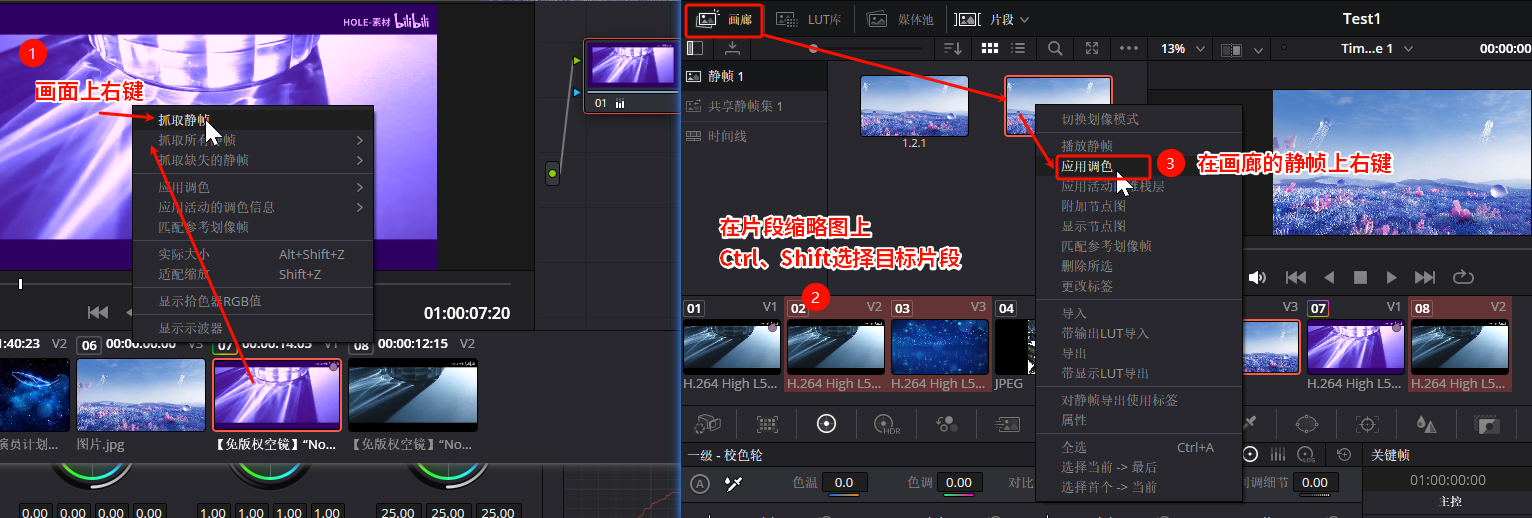Screen dimensions: 1532x518
Task: Choose 属性 in gallery context menu
Action: click(x=1074, y=420)
